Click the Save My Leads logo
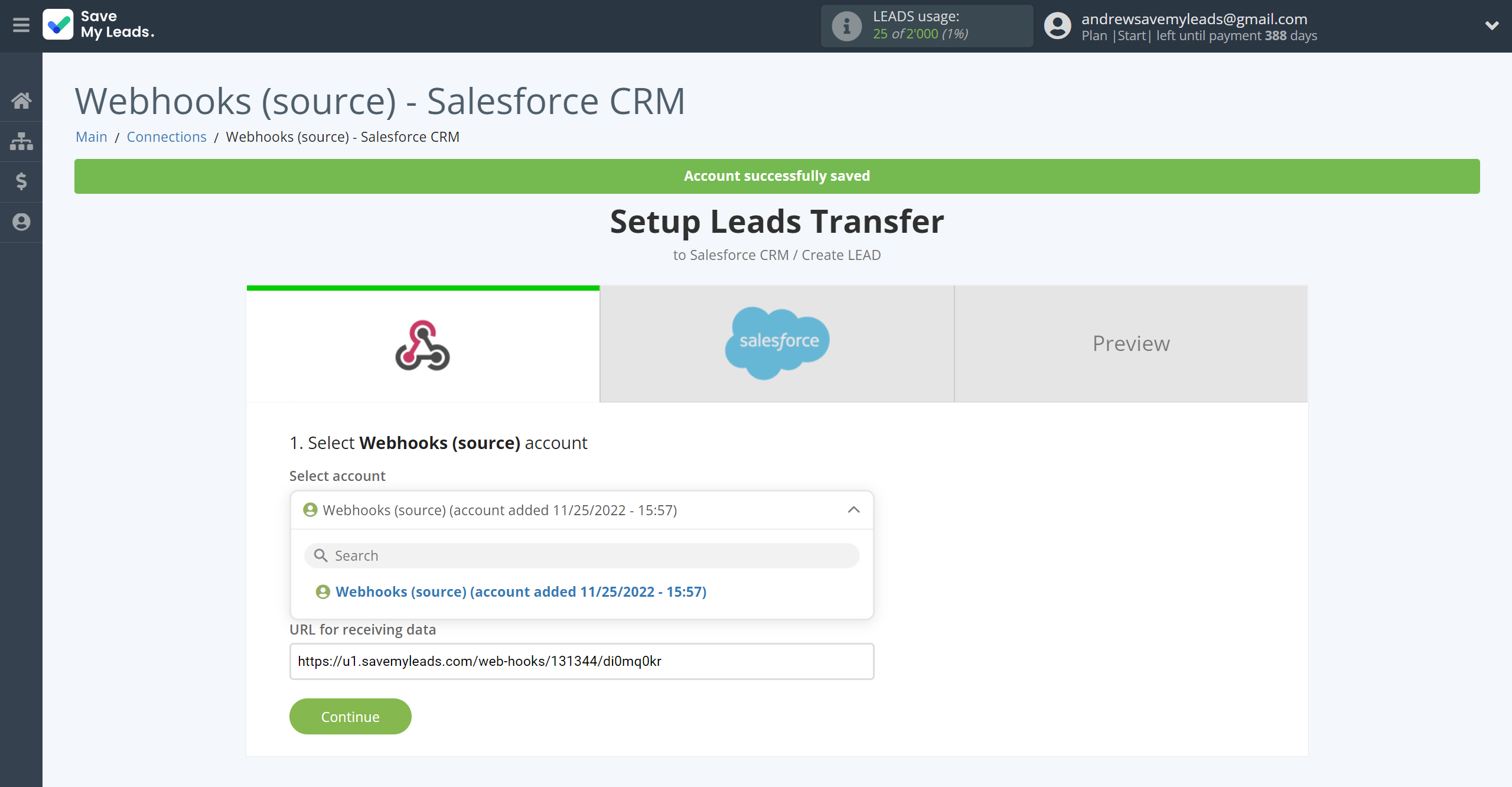 point(99,25)
